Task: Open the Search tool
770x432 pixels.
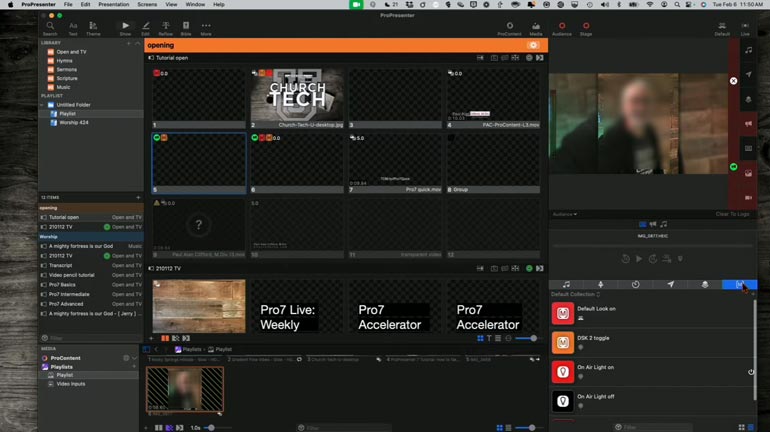Action: pyautogui.click(x=50, y=28)
